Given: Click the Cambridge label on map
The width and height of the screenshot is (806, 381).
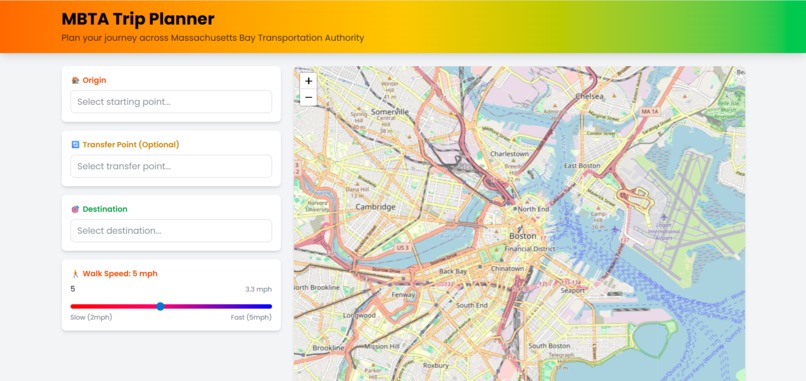Looking at the screenshot, I should (x=375, y=207).
